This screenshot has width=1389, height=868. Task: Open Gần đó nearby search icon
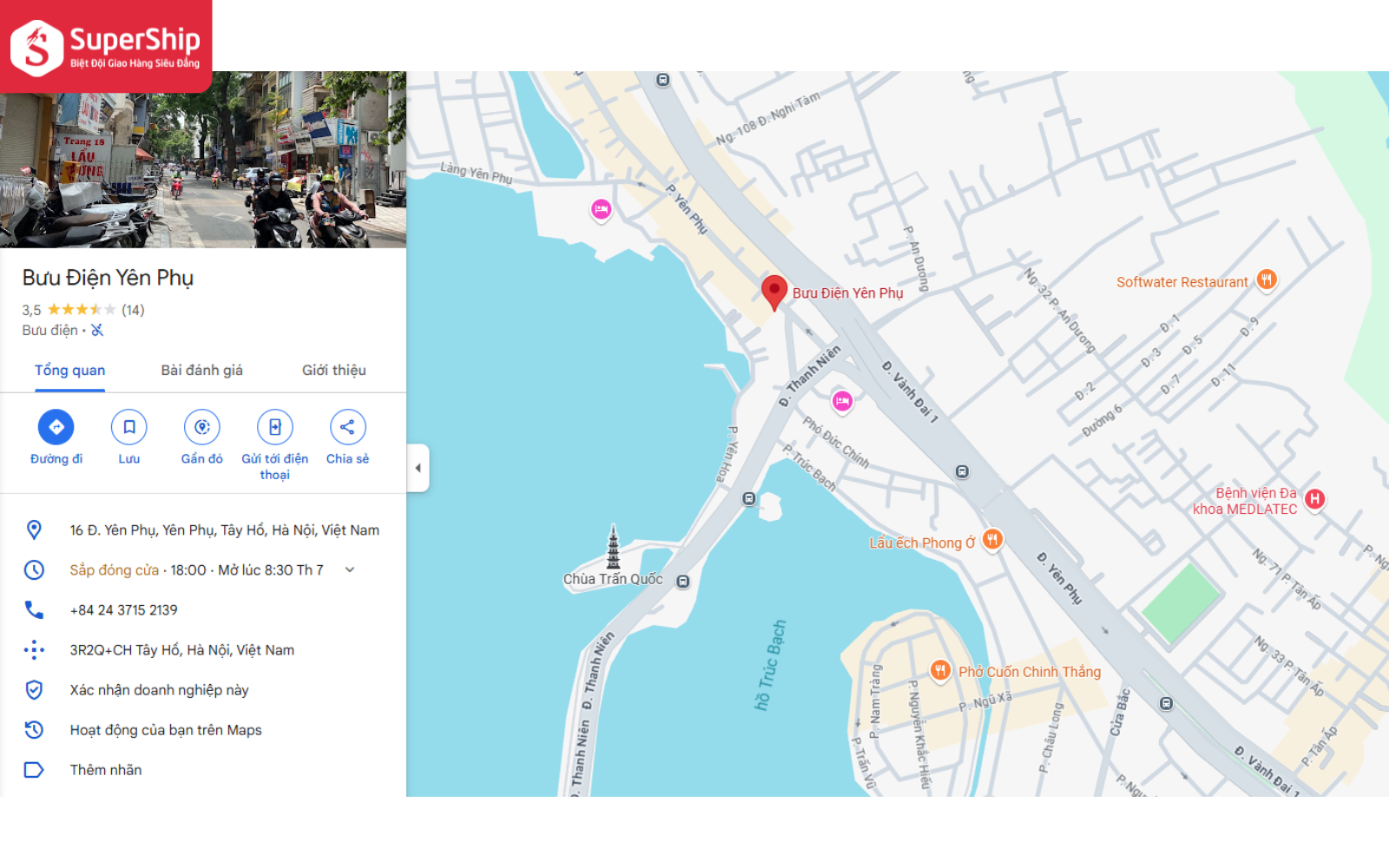click(202, 427)
